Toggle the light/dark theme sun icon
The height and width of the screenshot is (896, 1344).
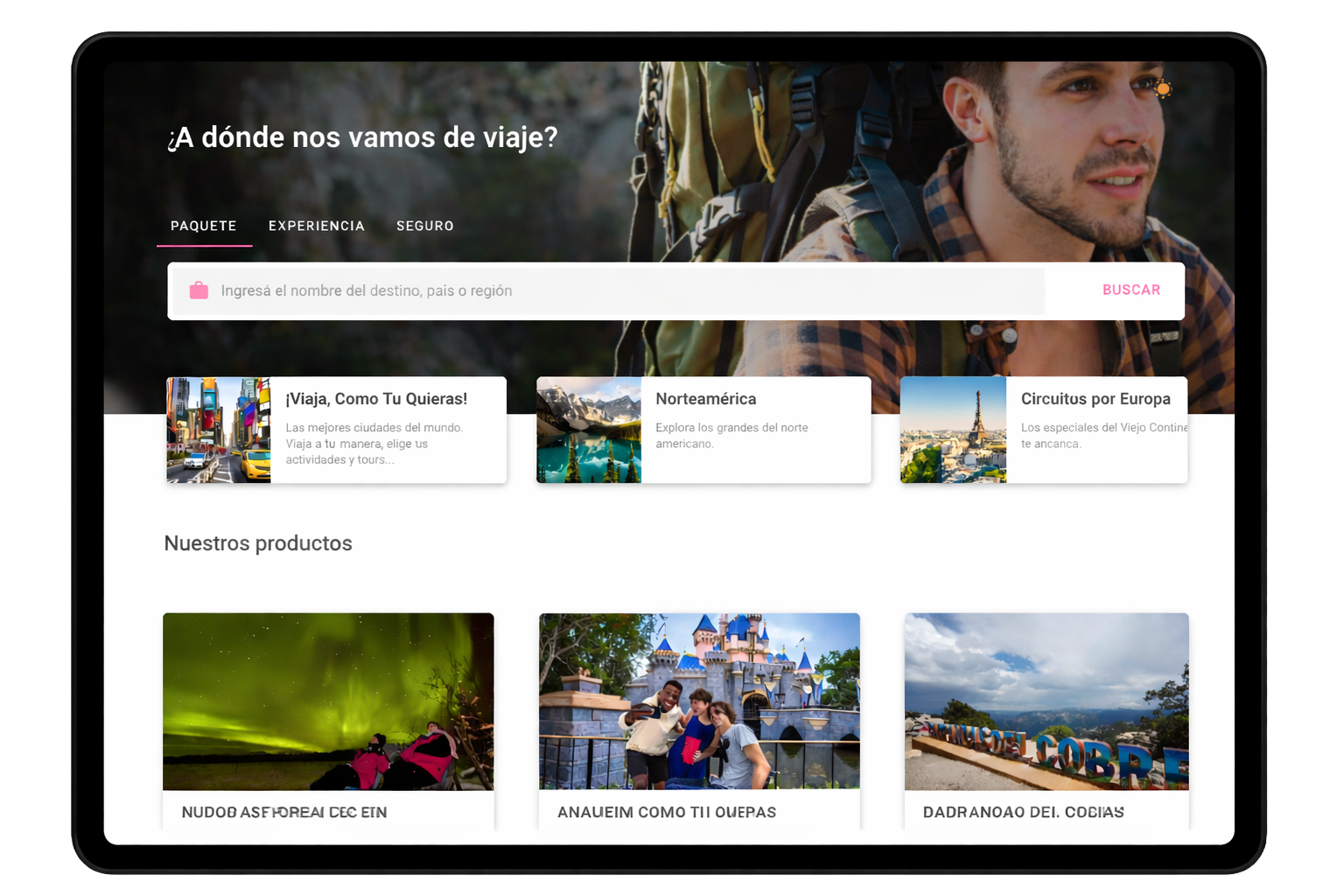point(1164,90)
